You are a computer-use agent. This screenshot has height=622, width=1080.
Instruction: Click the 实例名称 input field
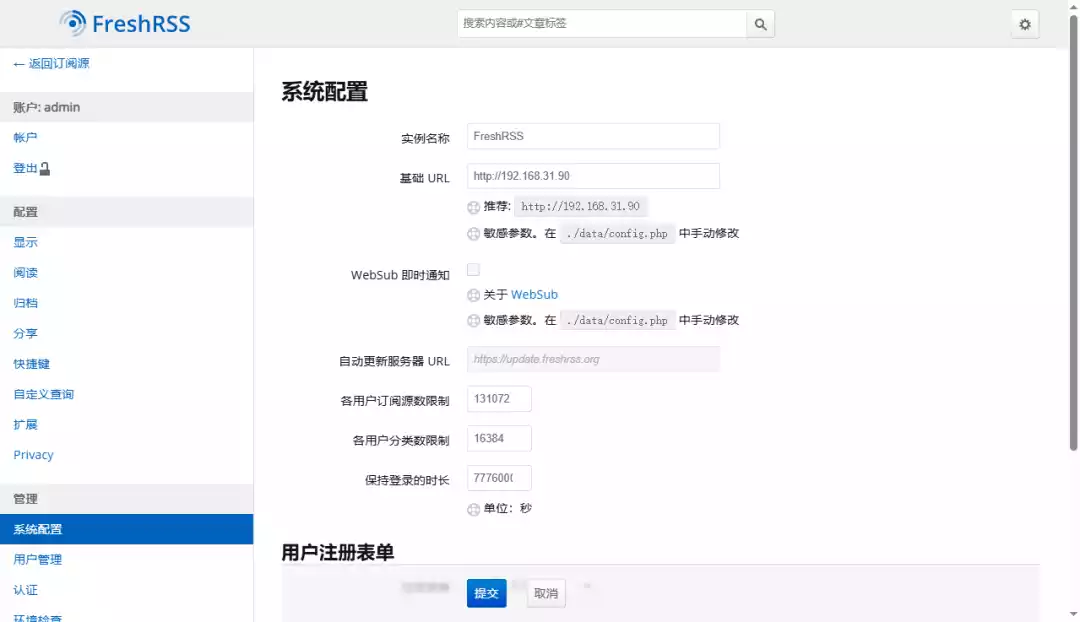[x=592, y=135]
